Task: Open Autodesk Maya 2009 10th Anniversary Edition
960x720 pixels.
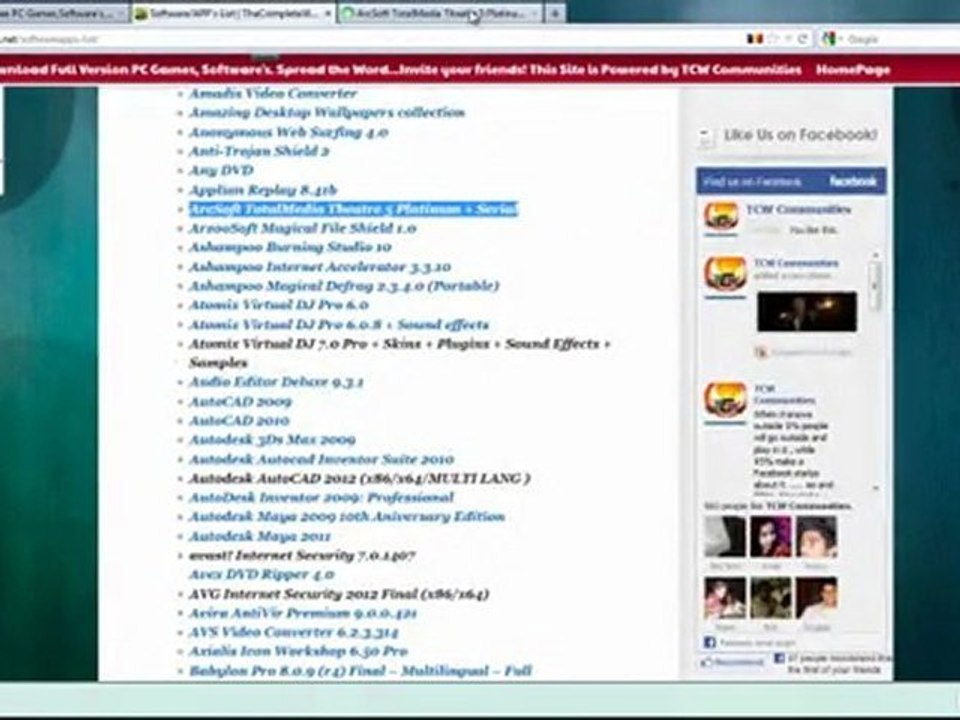Action: coord(347,517)
